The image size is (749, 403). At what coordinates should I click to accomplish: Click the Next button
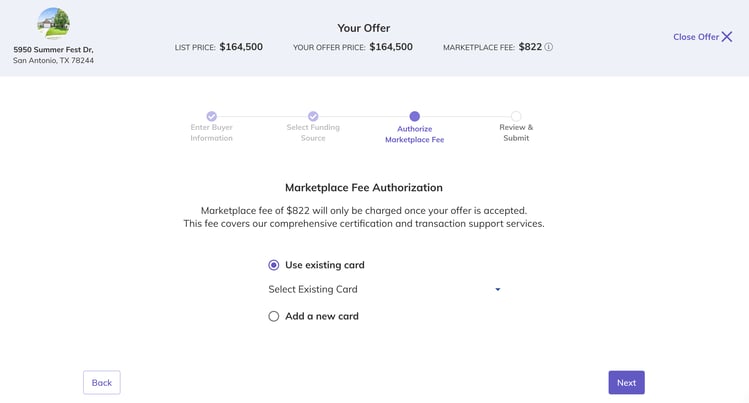pyautogui.click(x=626, y=382)
